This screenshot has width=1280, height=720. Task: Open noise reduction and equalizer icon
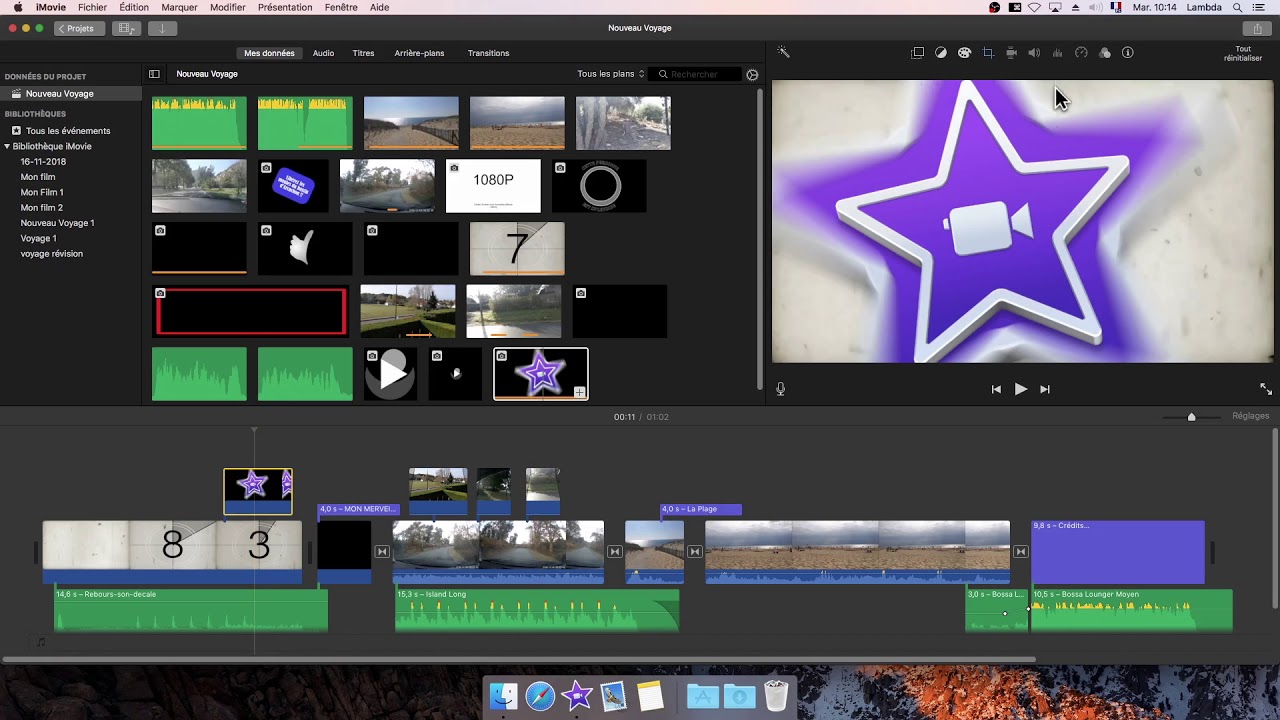pos(1058,53)
